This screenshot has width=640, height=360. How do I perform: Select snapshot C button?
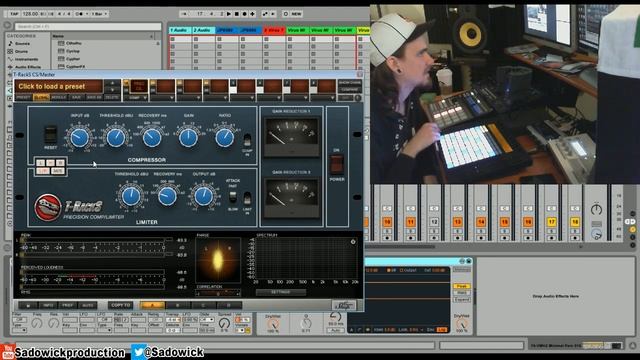203,305
